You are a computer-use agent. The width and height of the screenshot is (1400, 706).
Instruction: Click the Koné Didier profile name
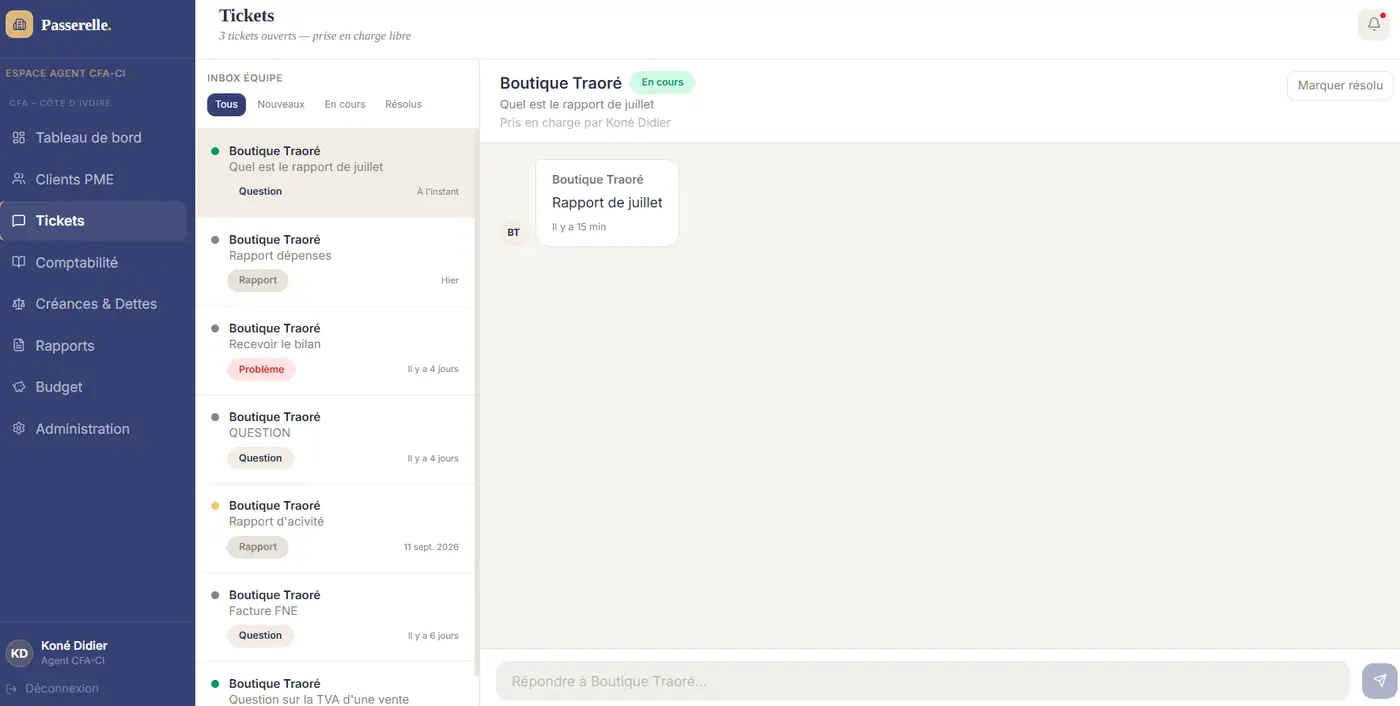point(74,646)
